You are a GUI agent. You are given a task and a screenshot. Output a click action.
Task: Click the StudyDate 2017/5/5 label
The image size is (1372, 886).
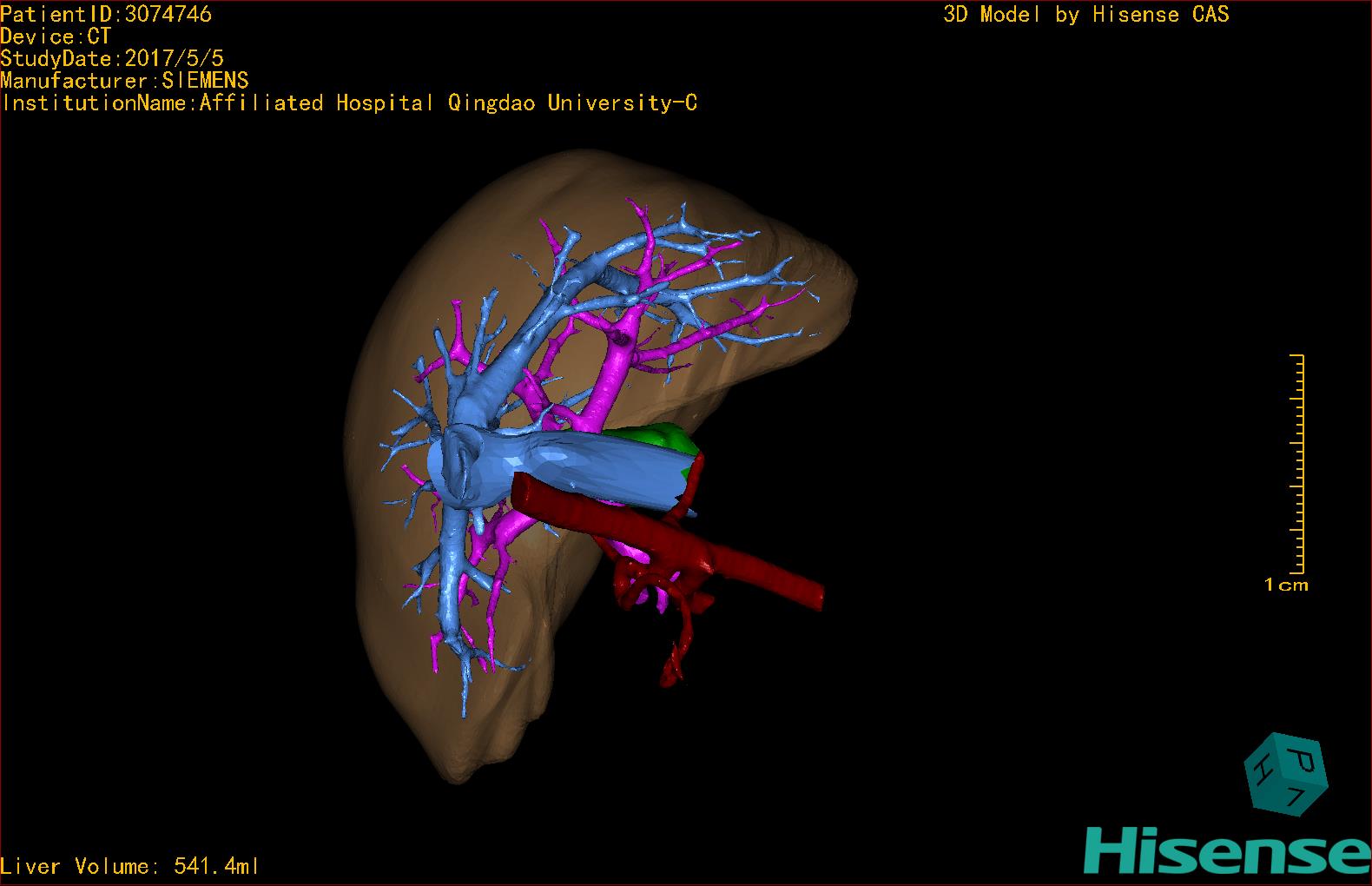112,58
